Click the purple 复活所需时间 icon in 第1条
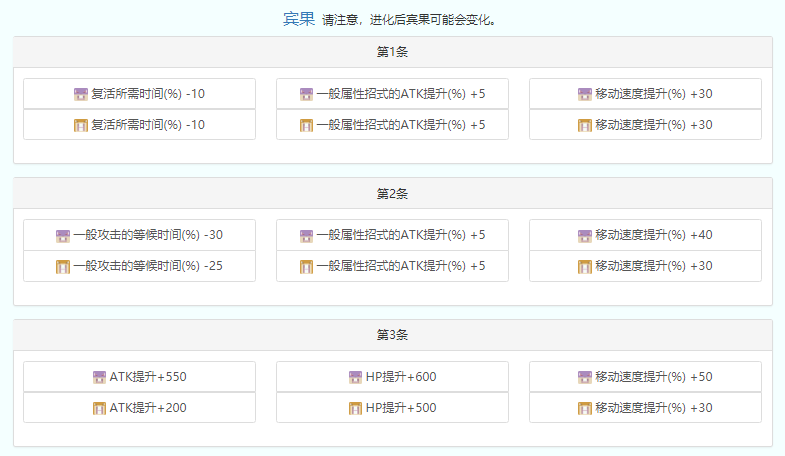Screen dimensions: 785x456 (x=81, y=95)
